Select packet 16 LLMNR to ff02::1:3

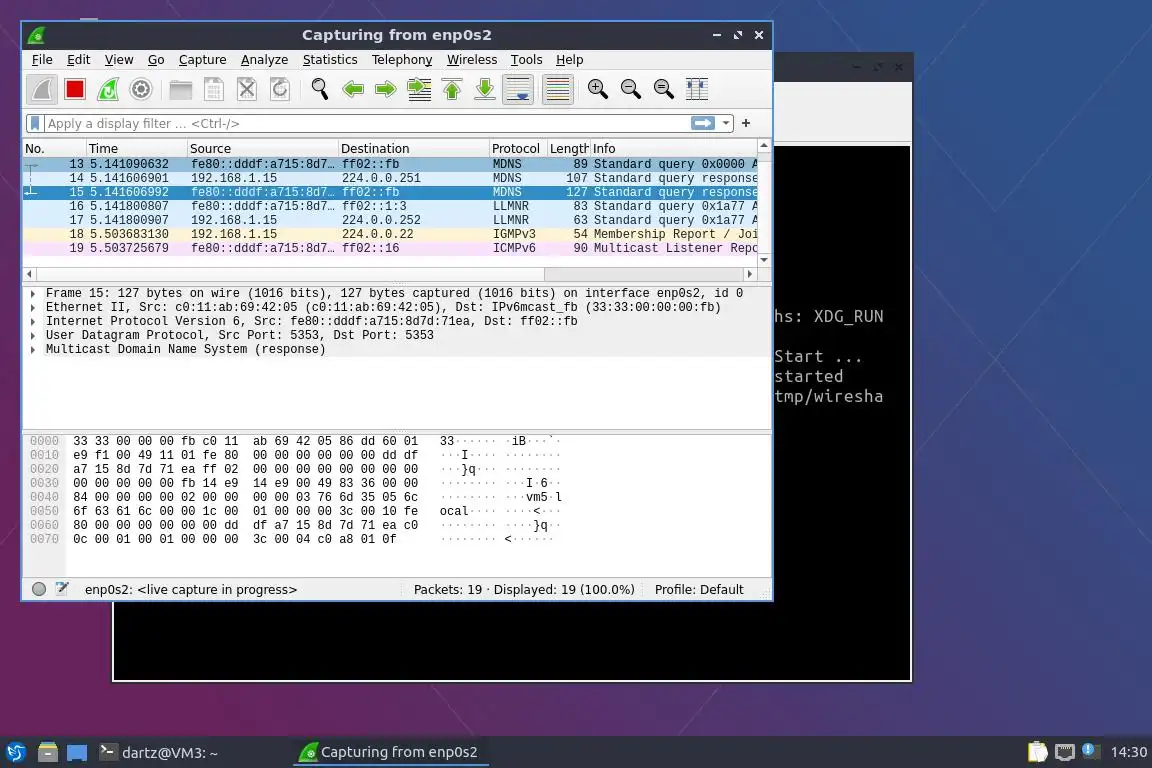390,206
